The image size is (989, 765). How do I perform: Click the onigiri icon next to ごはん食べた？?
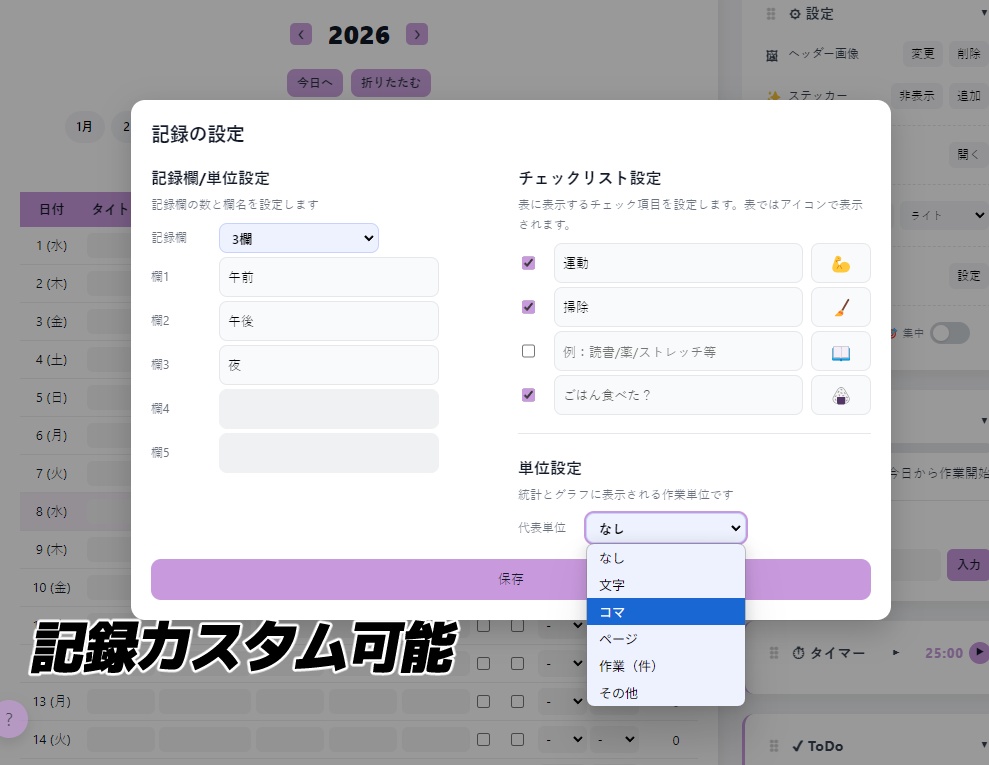coord(840,395)
